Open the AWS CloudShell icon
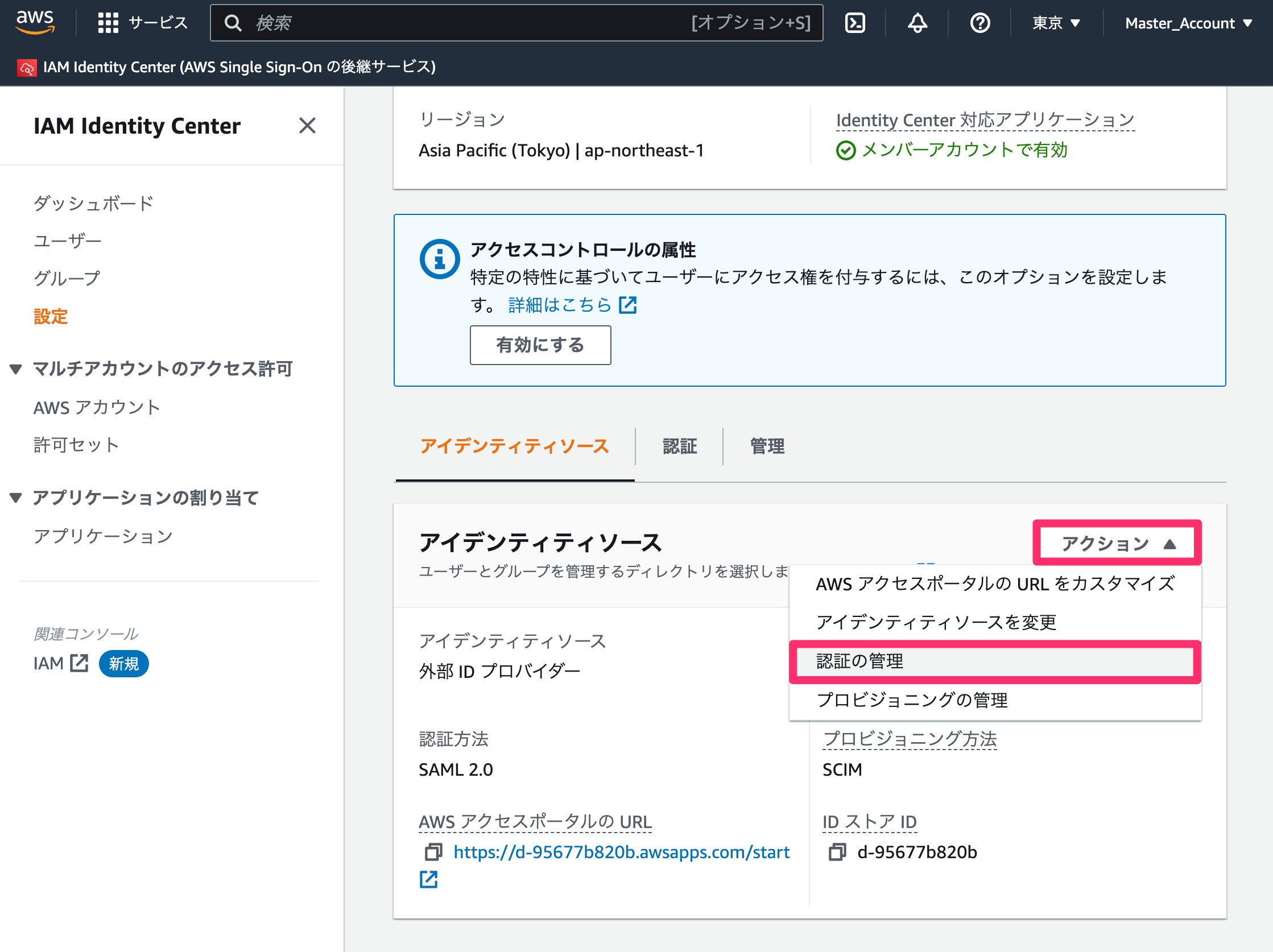 tap(854, 23)
